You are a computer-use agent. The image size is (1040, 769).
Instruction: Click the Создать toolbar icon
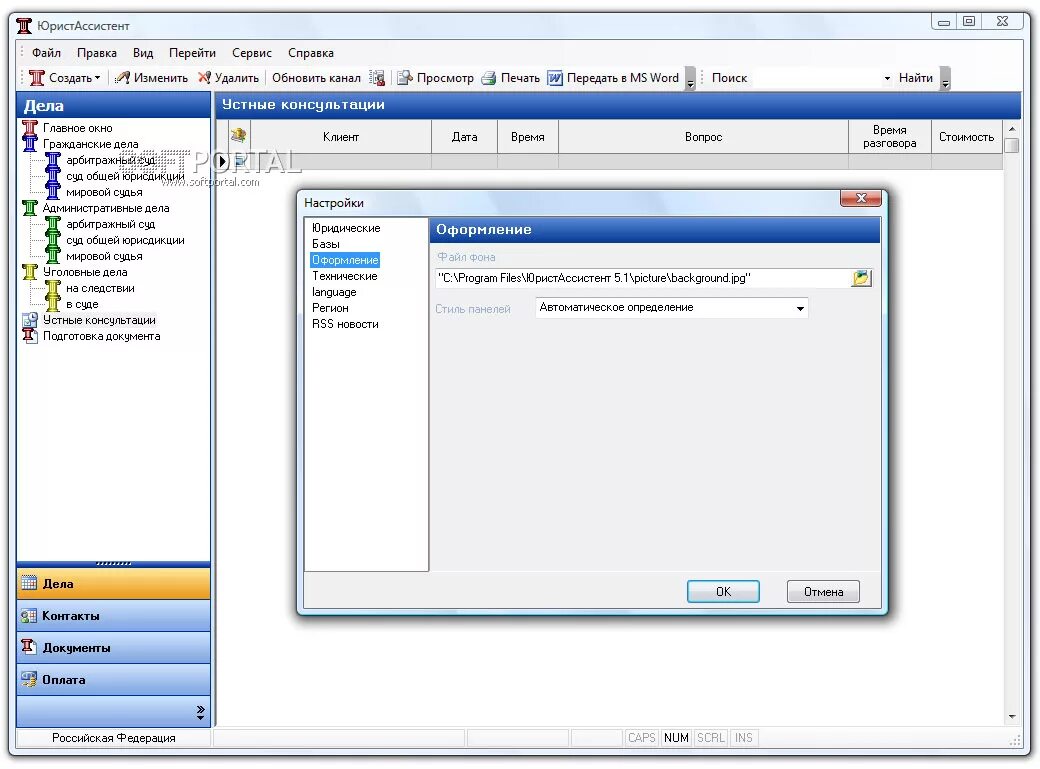pyautogui.click(x=36, y=78)
